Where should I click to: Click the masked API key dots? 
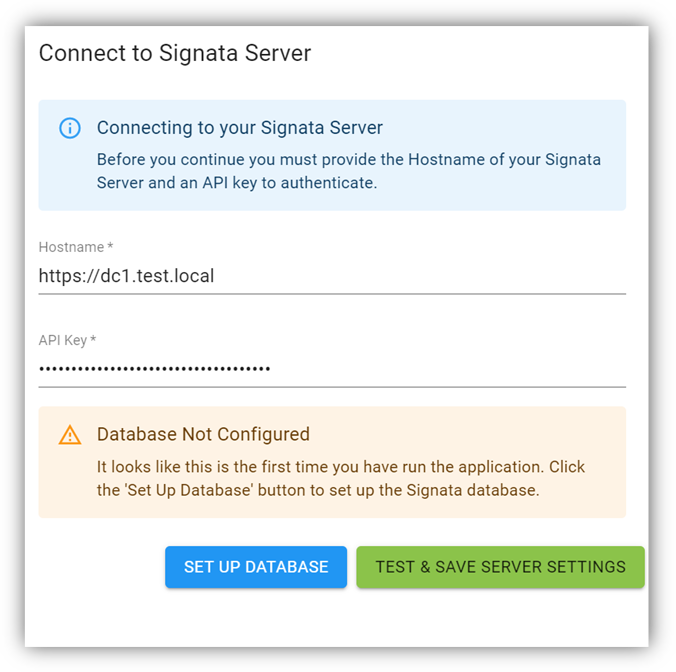(x=154, y=369)
